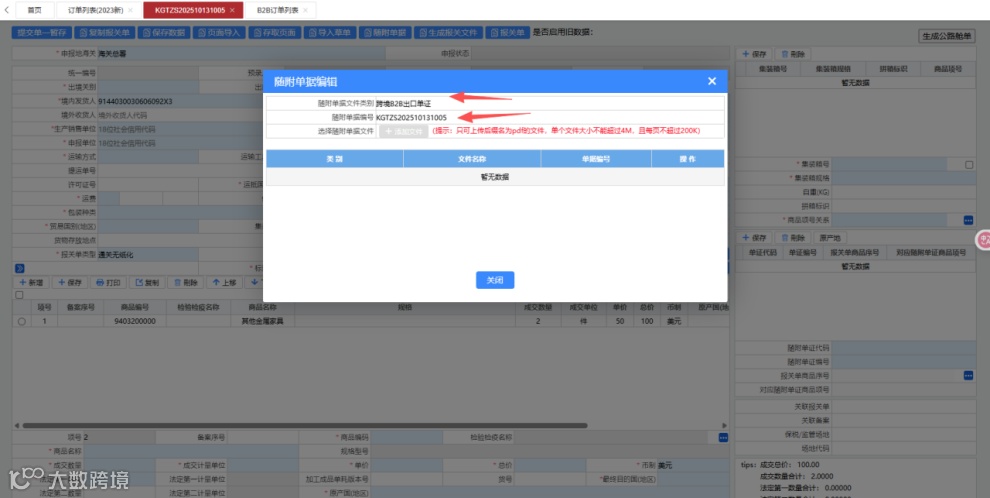
Task: Open the 报关单商品序号 ellipsis picker
Action: coord(969,376)
